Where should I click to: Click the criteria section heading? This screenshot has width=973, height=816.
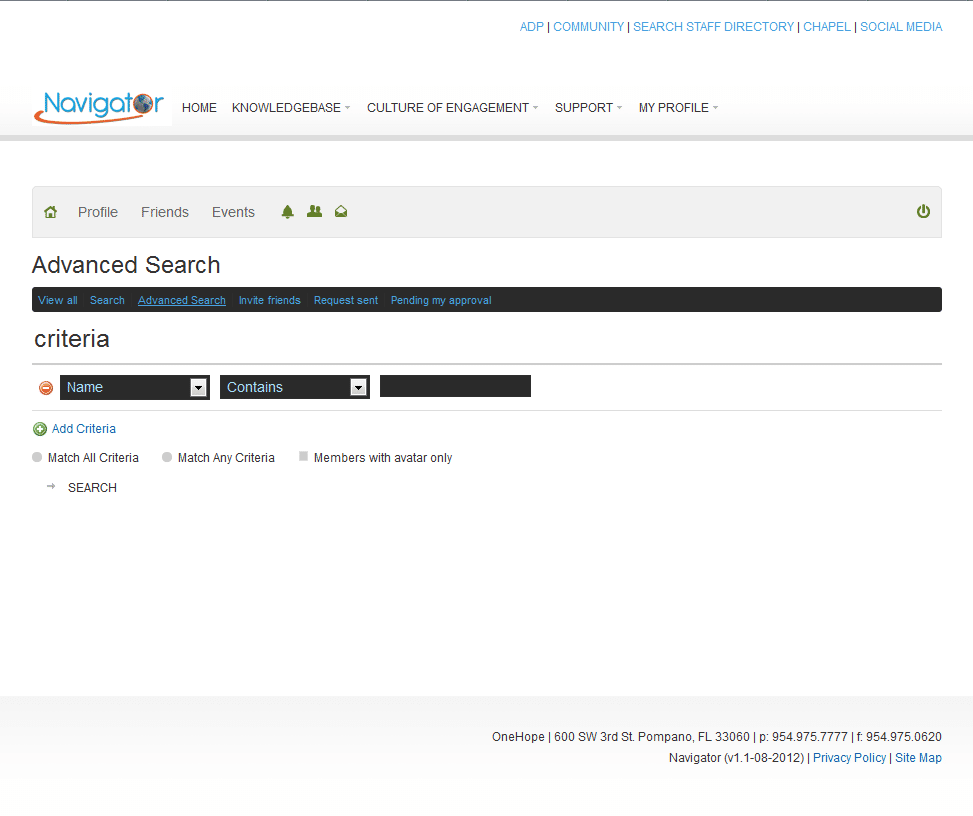tap(72, 339)
